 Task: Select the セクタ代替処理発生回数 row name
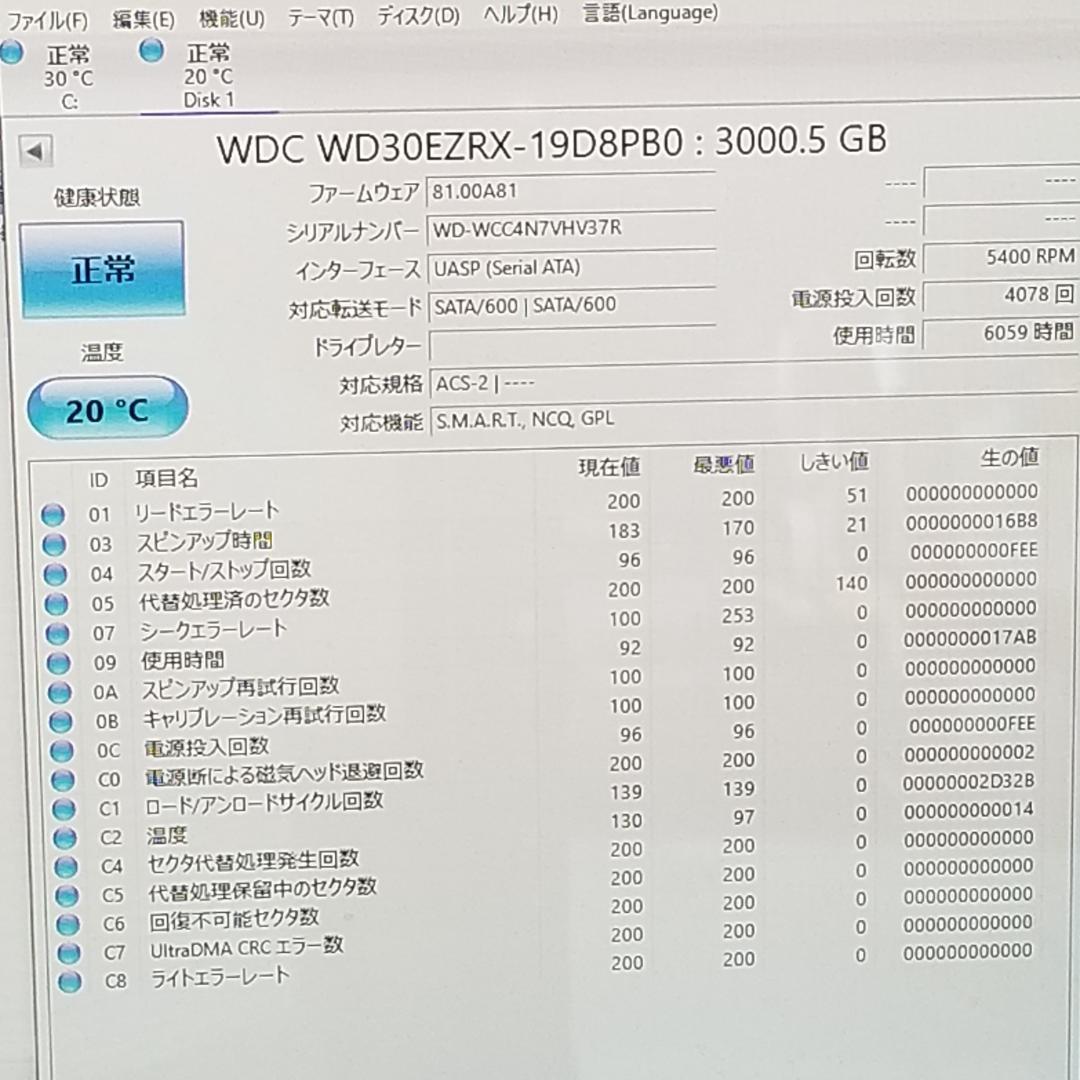tap(253, 860)
